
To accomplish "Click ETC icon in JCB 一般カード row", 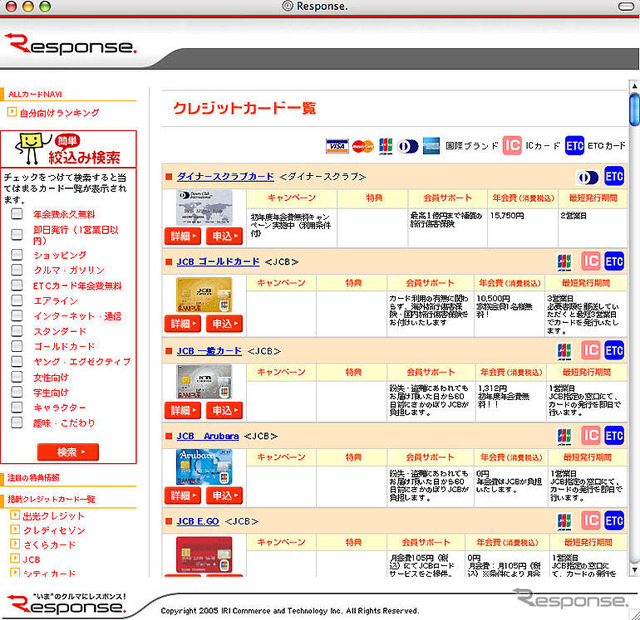I will tap(614, 350).
